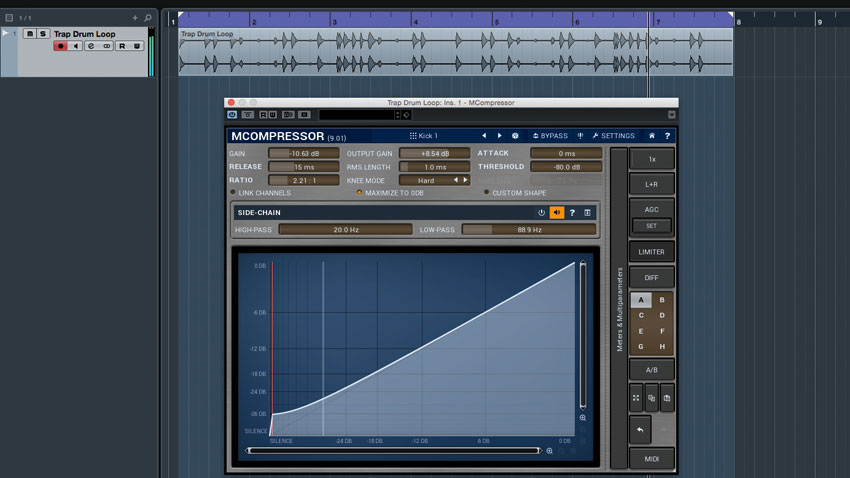The height and width of the screenshot is (478, 850).
Task: Click plugin window Write automation button
Action: pyautogui.click(x=273, y=115)
